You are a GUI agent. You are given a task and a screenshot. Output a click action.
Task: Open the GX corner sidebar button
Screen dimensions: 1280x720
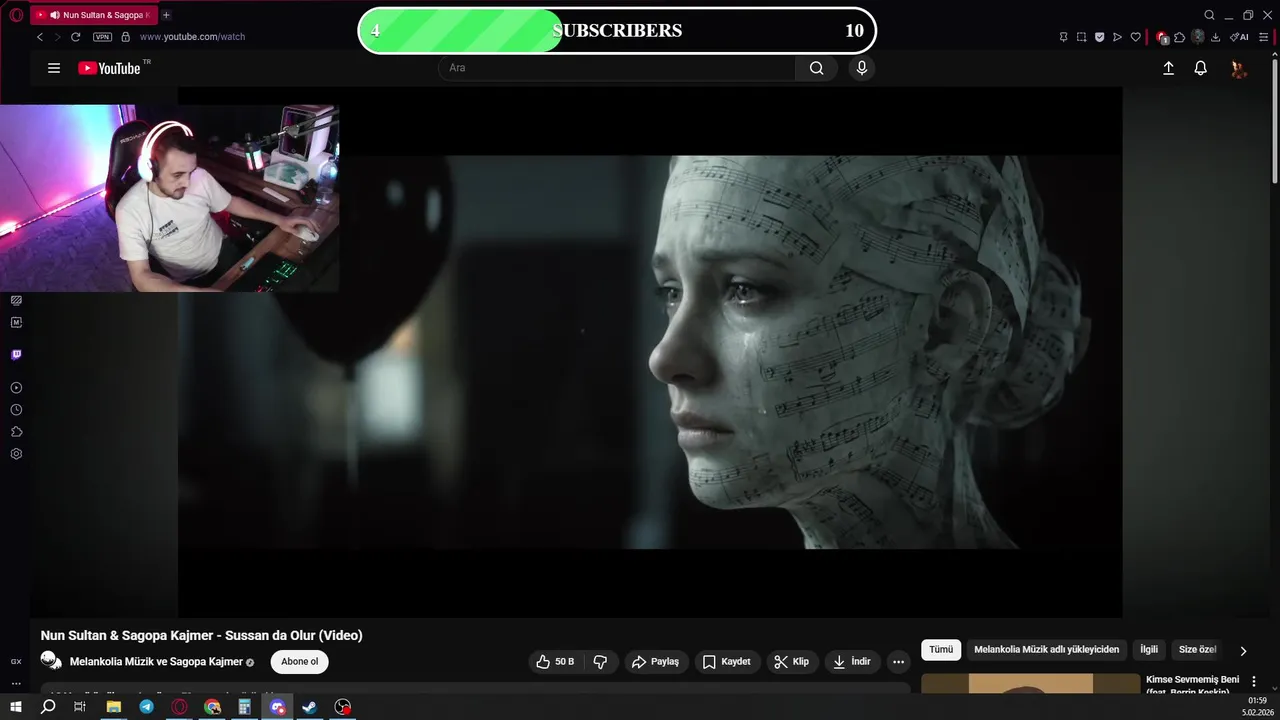[x=16, y=661]
